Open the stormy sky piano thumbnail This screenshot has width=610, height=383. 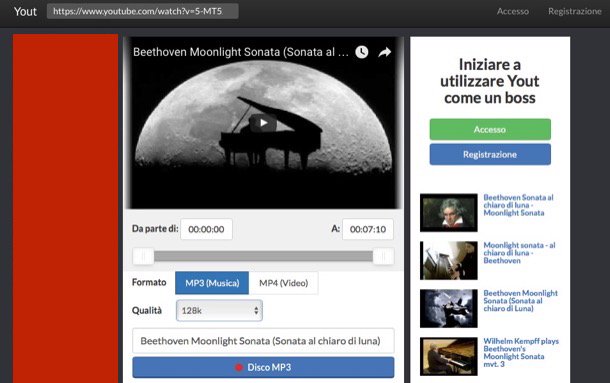449,308
